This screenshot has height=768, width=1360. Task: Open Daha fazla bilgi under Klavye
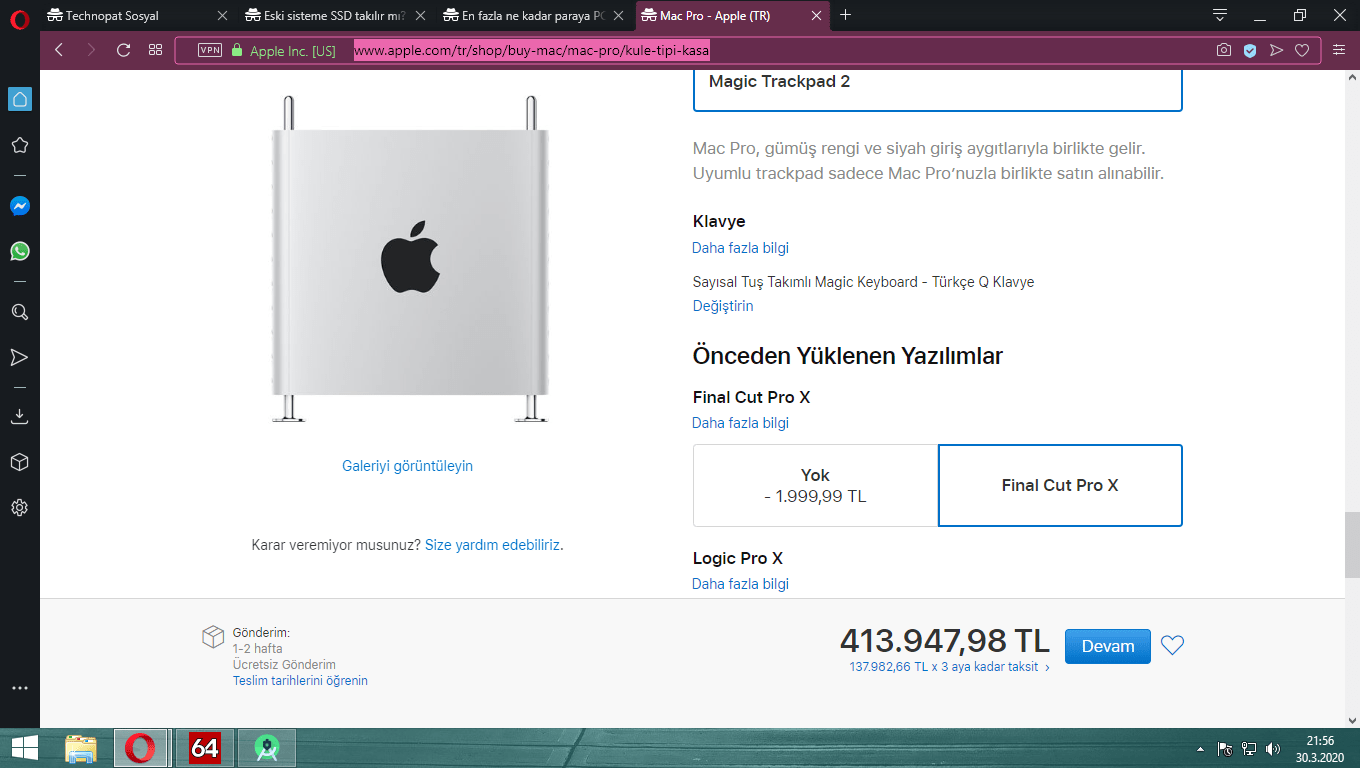tap(740, 248)
